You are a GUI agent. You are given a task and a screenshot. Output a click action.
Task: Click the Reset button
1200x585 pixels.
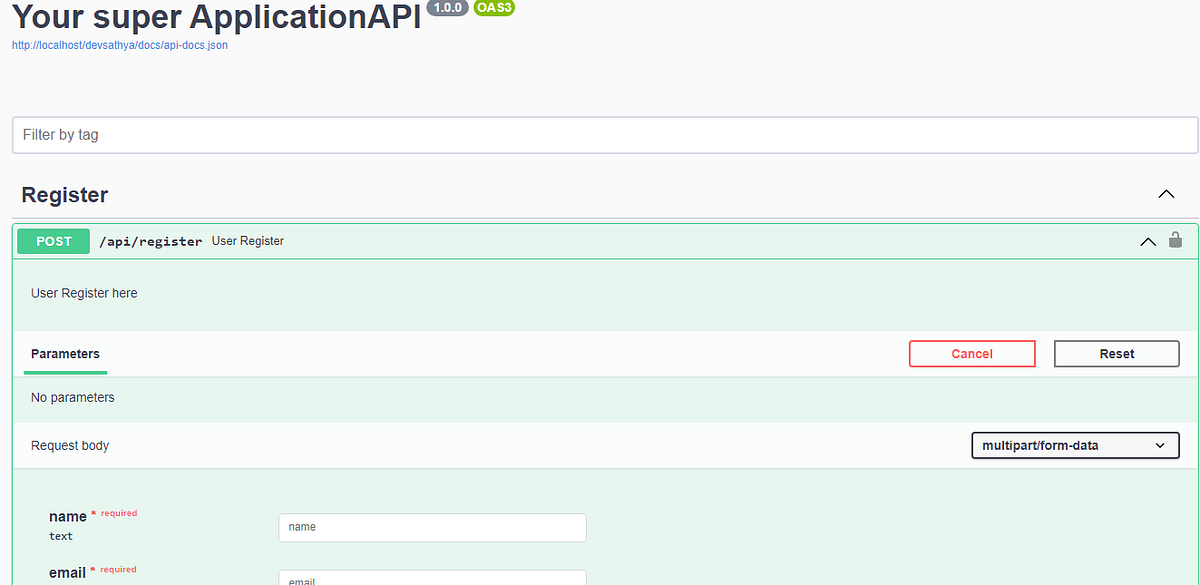(x=1116, y=353)
